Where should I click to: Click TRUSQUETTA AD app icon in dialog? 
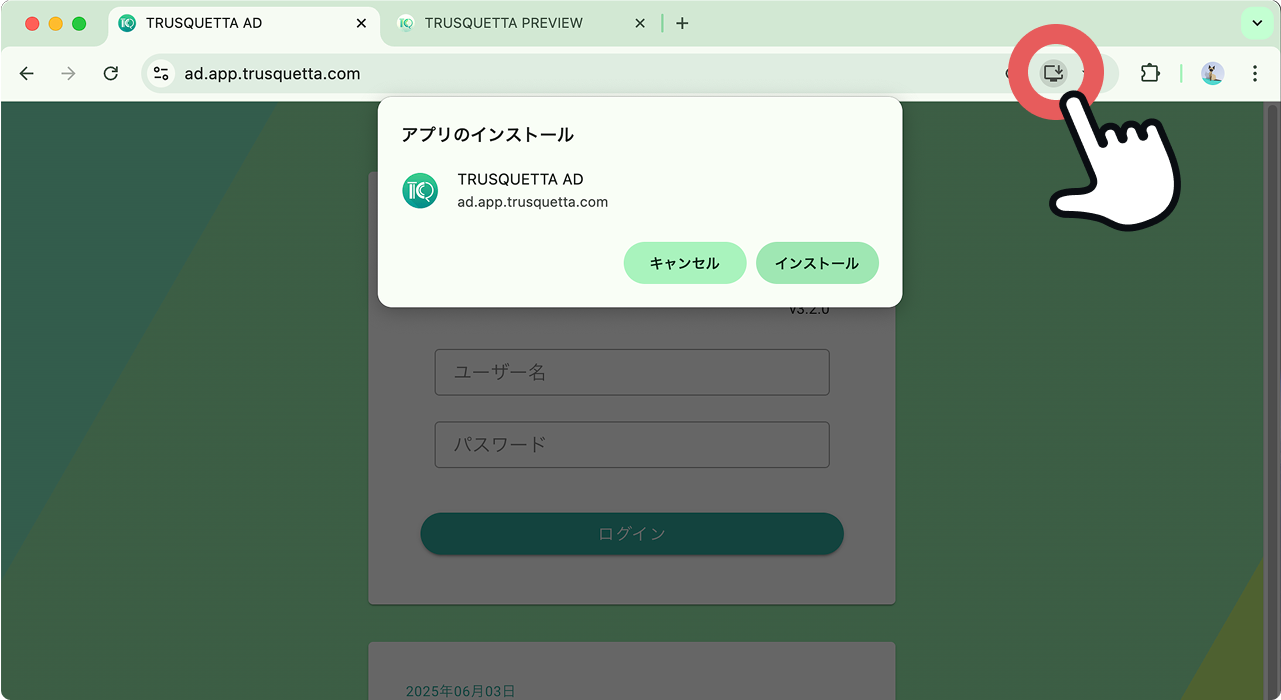(x=420, y=190)
